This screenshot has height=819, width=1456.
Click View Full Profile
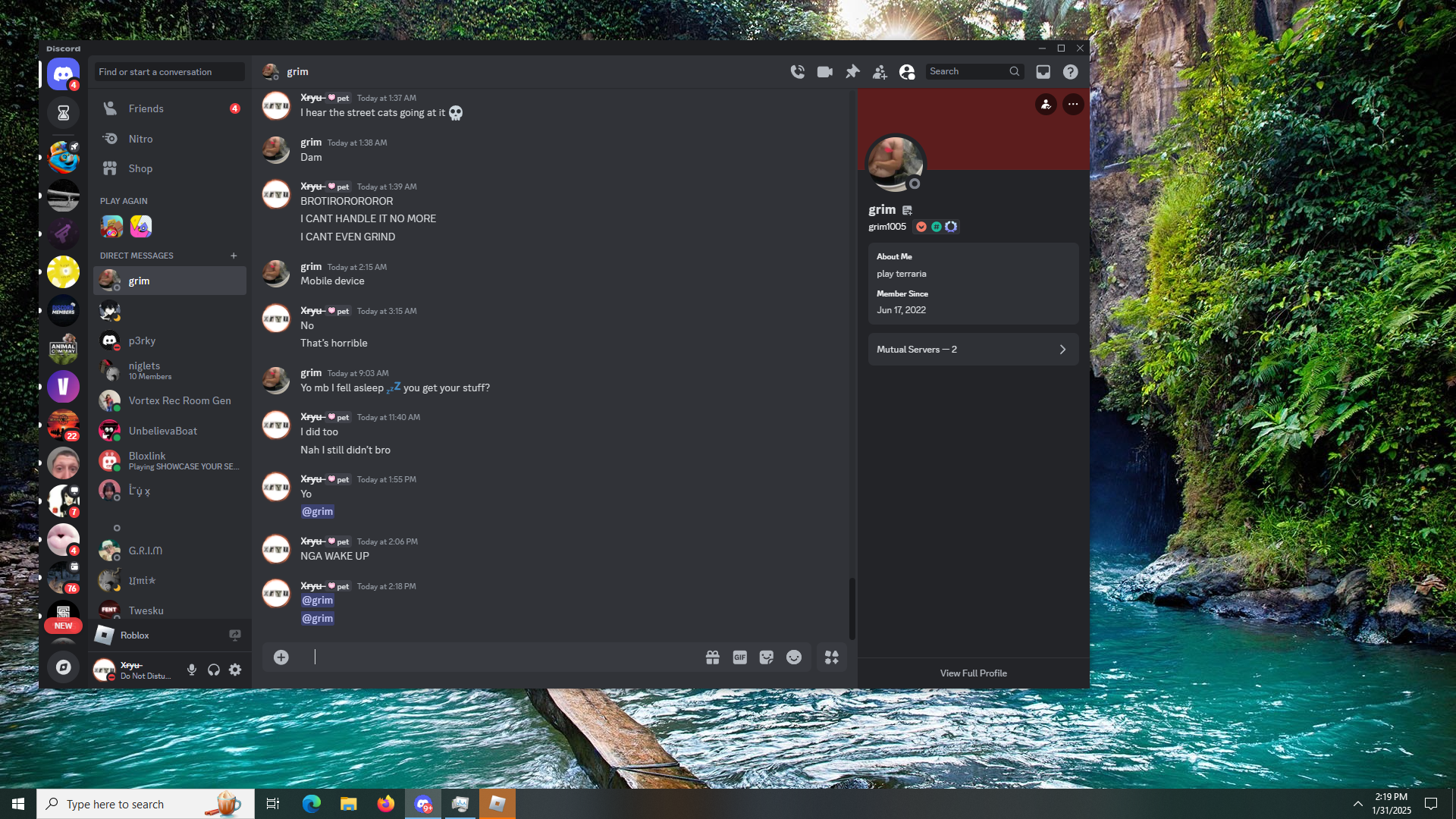[x=973, y=673]
